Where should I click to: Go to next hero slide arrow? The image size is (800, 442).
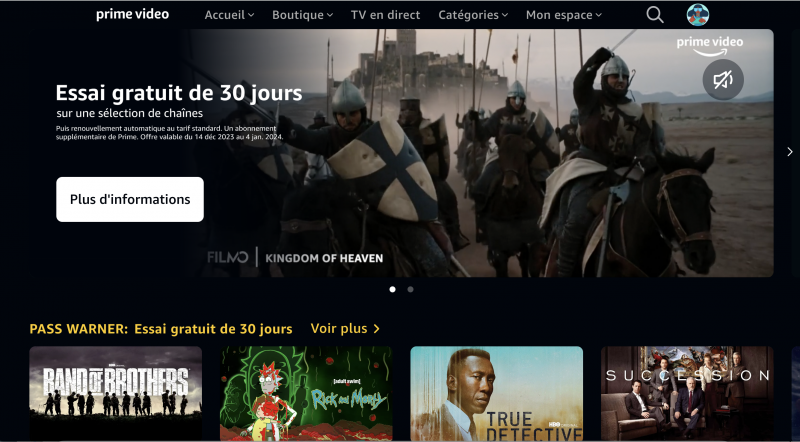tap(790, 152)
